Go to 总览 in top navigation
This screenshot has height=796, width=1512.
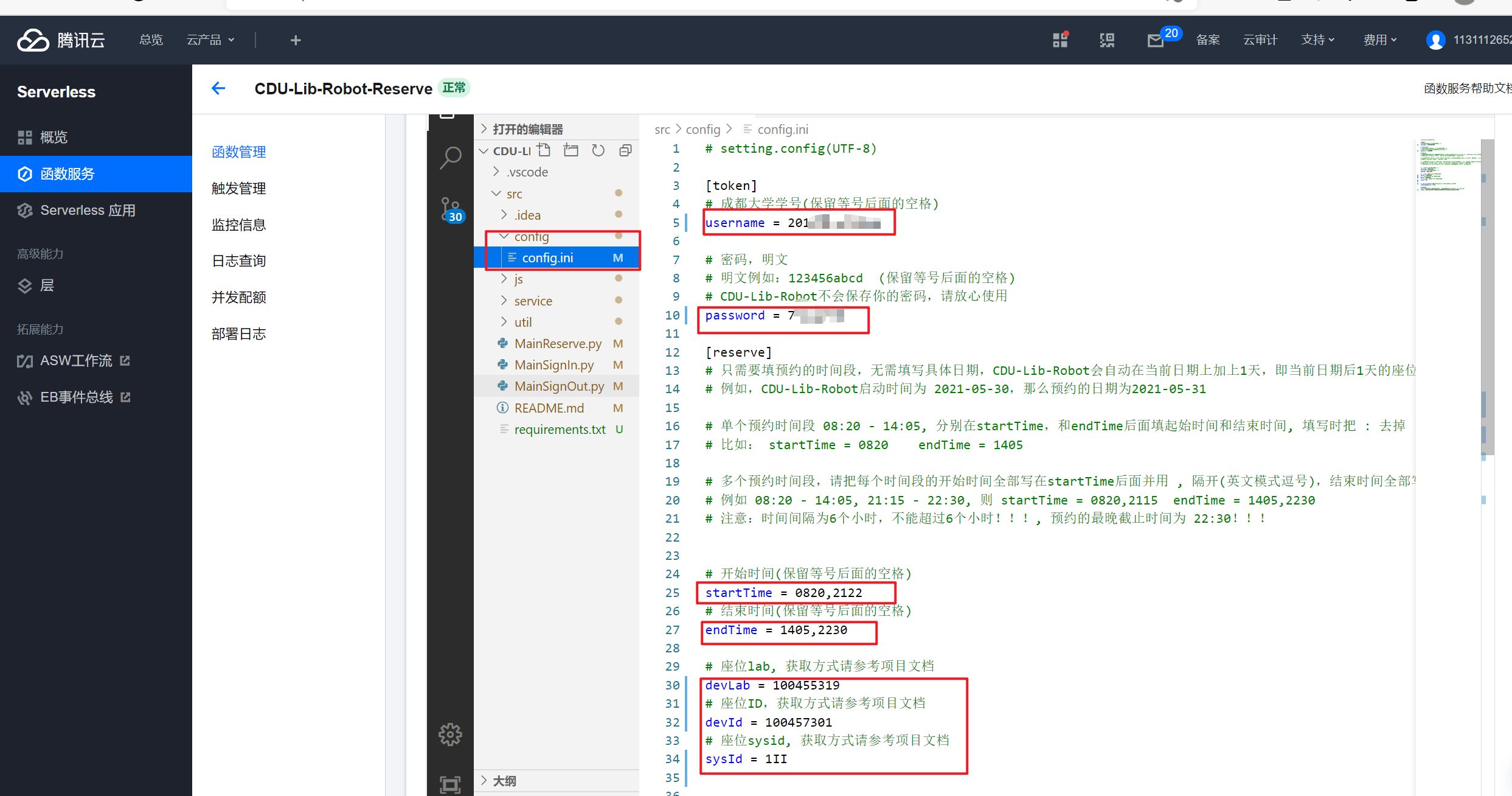click(151, 40)
